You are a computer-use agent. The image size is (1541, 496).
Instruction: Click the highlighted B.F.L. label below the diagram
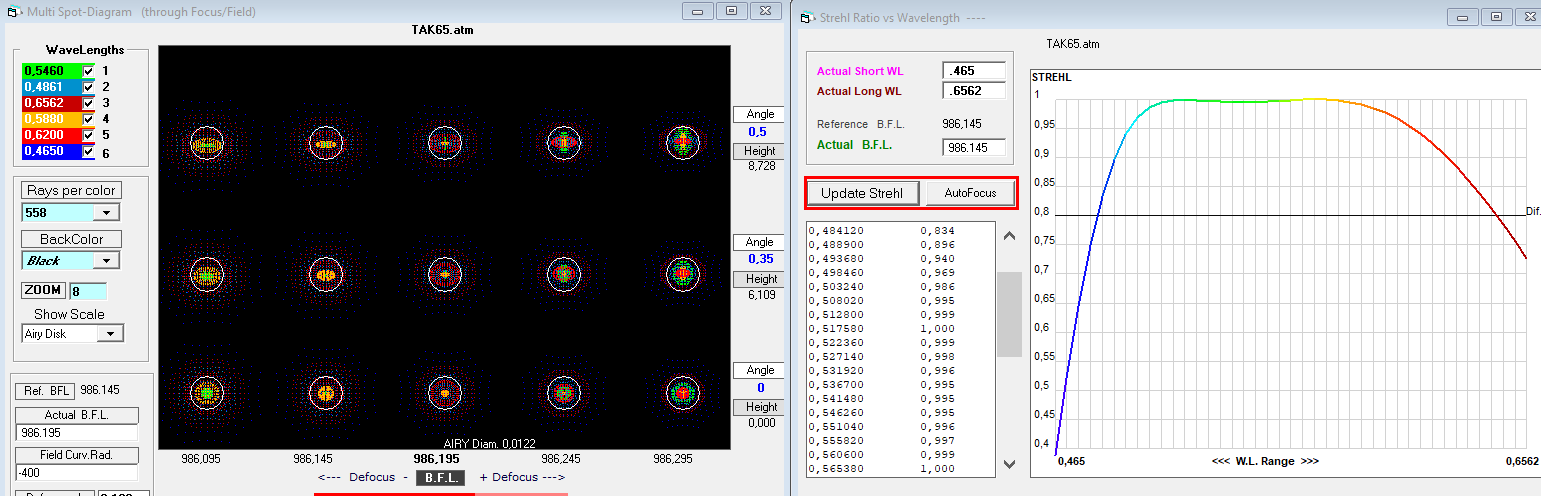[440, 478]
